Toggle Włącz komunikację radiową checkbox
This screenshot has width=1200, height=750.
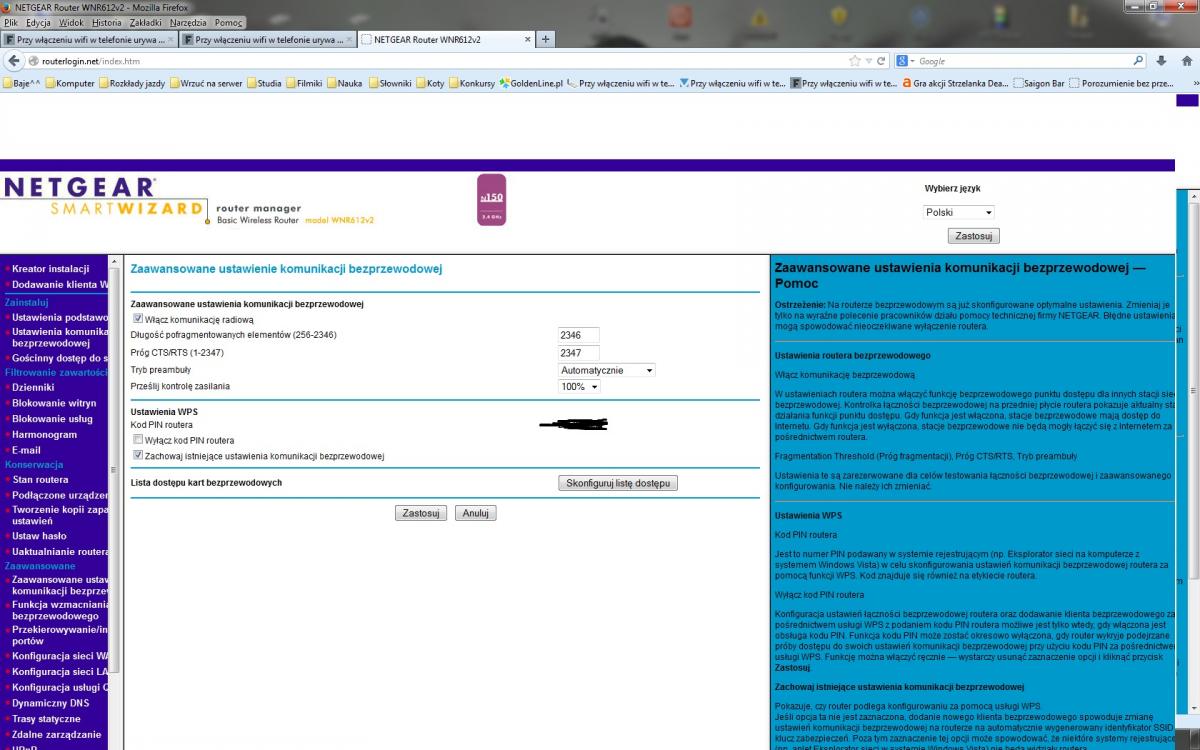138,319
